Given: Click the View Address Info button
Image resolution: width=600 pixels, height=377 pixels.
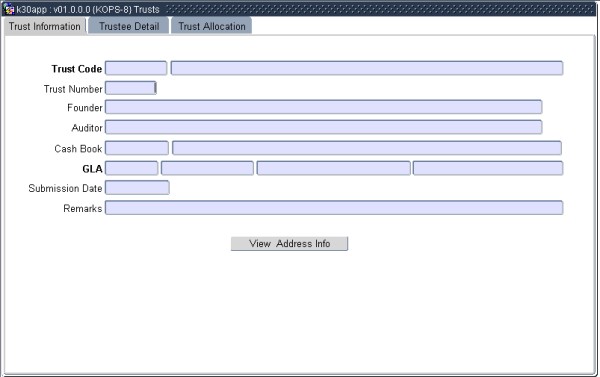Looking at the screenshot, I should coord(289,243).
